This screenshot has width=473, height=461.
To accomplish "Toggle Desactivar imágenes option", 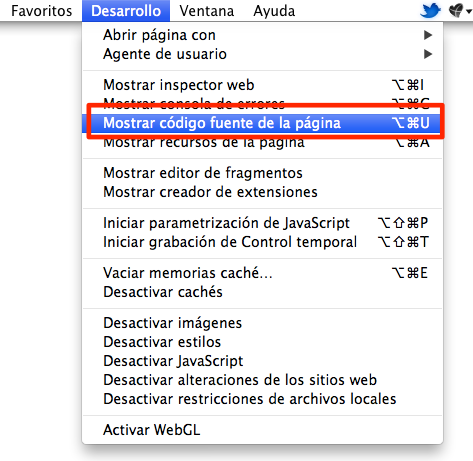I will tap(263, 323).
